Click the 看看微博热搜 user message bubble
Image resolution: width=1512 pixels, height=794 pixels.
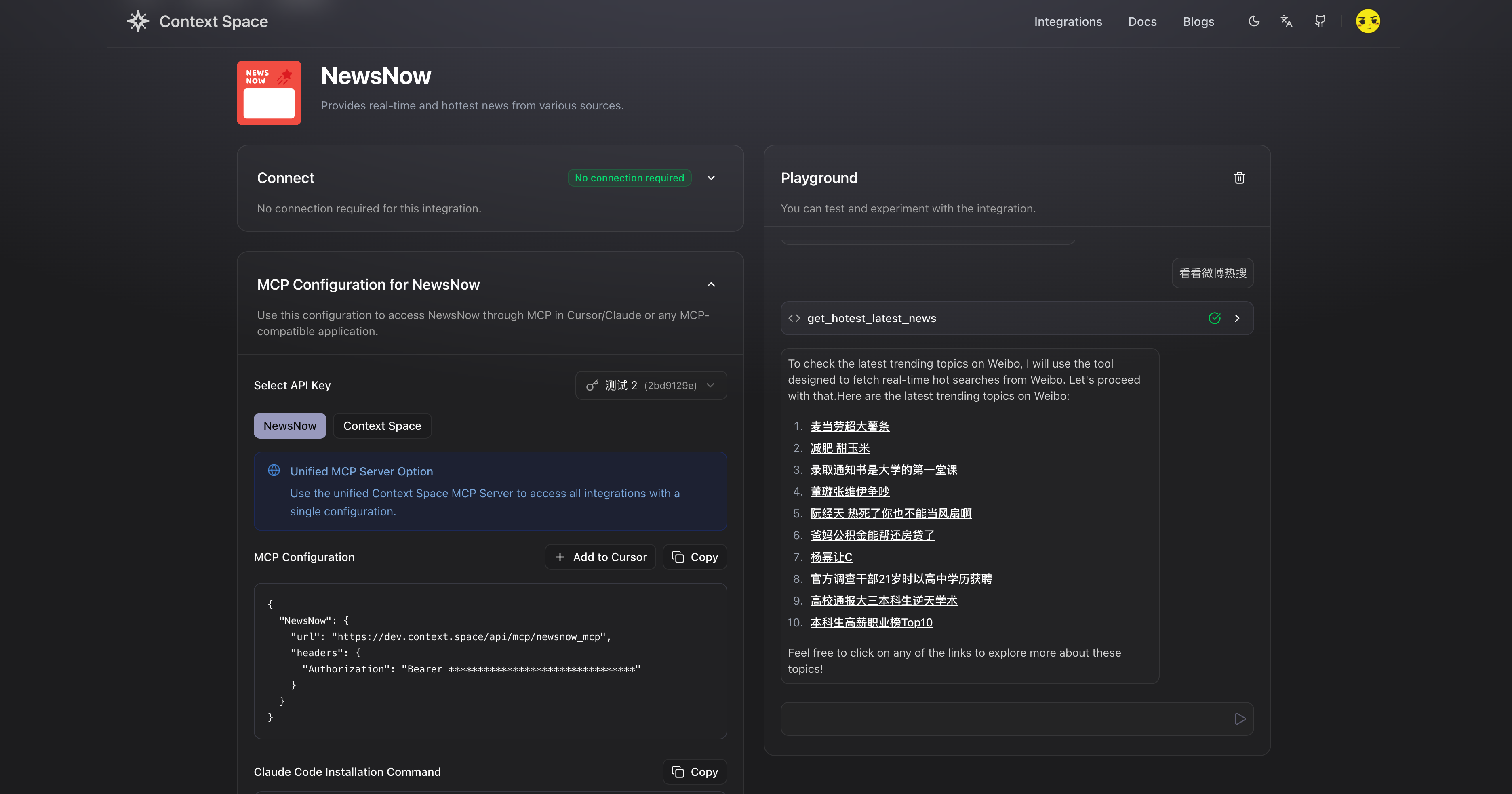coord(1213,273)
